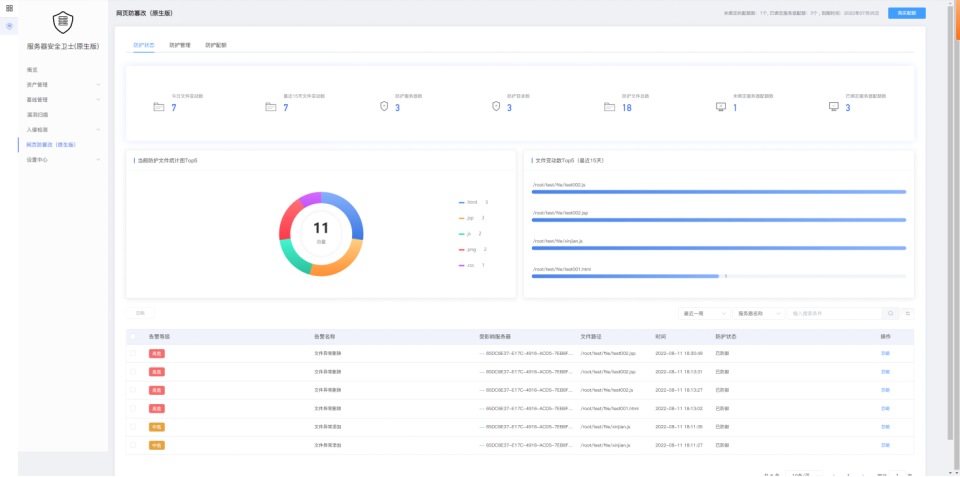This screenshot has height=477, width=960.
Task: Expand the 设置中心 sidebar menu
Action: click(63, 160)
